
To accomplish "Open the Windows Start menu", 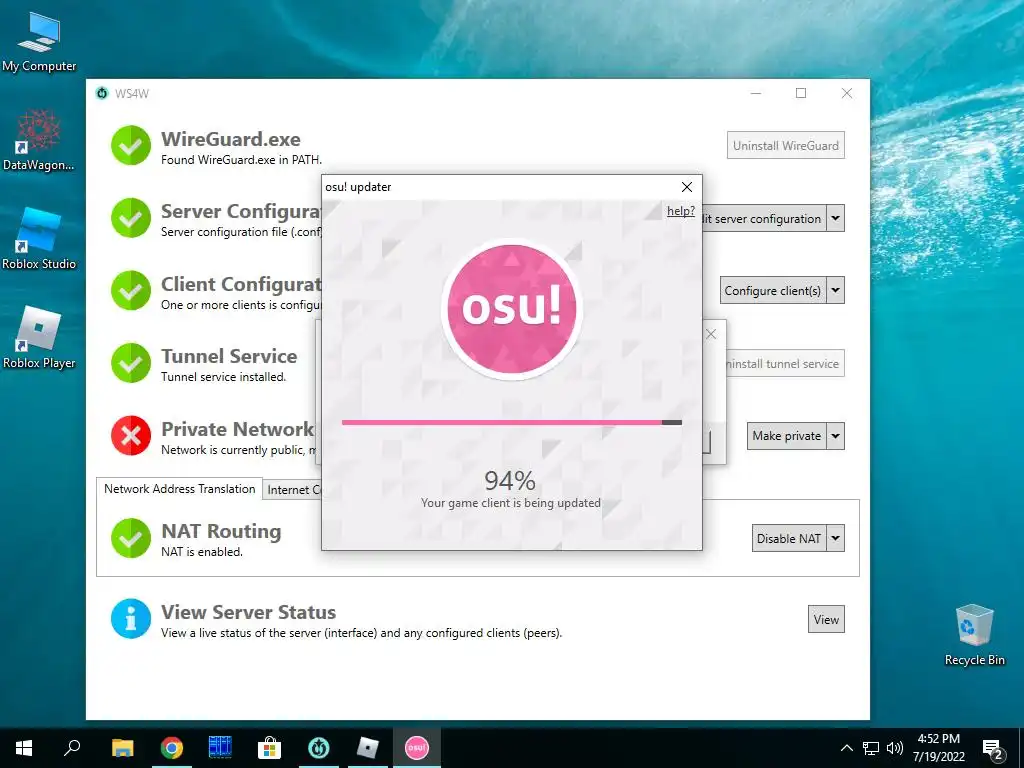I will click(24, 748).
